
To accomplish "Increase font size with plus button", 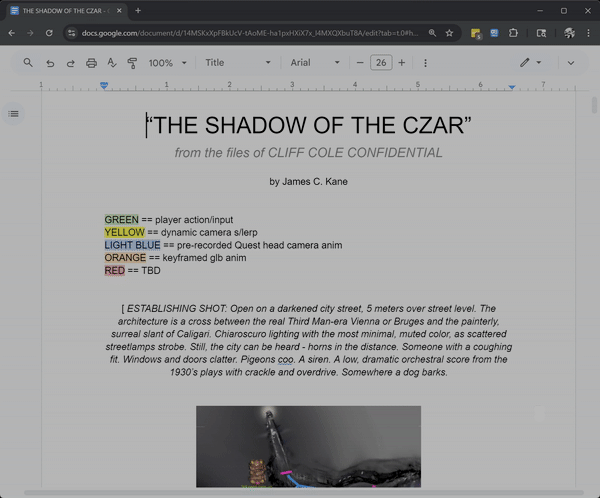I will pos(402,63).
